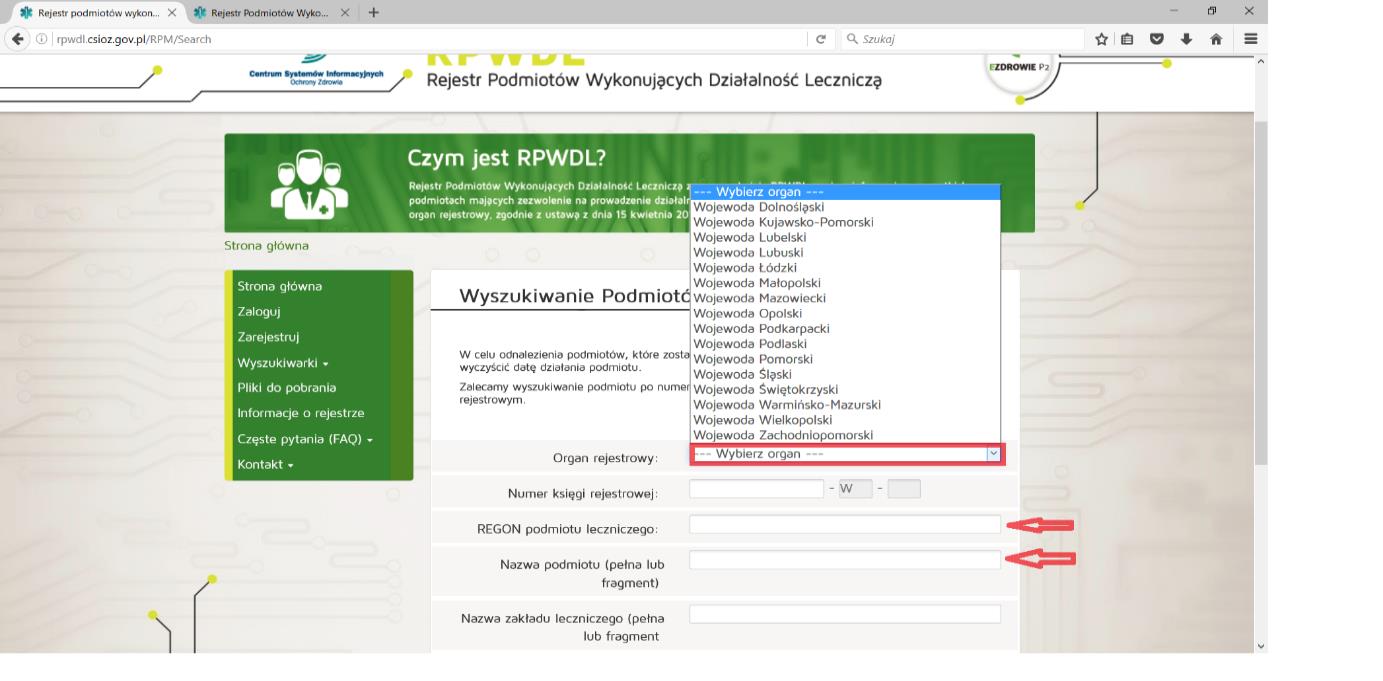Screen dimensions: 1383x681
Task: Select Wojewoda Mazowiecki option
Action: click(845, 298)
